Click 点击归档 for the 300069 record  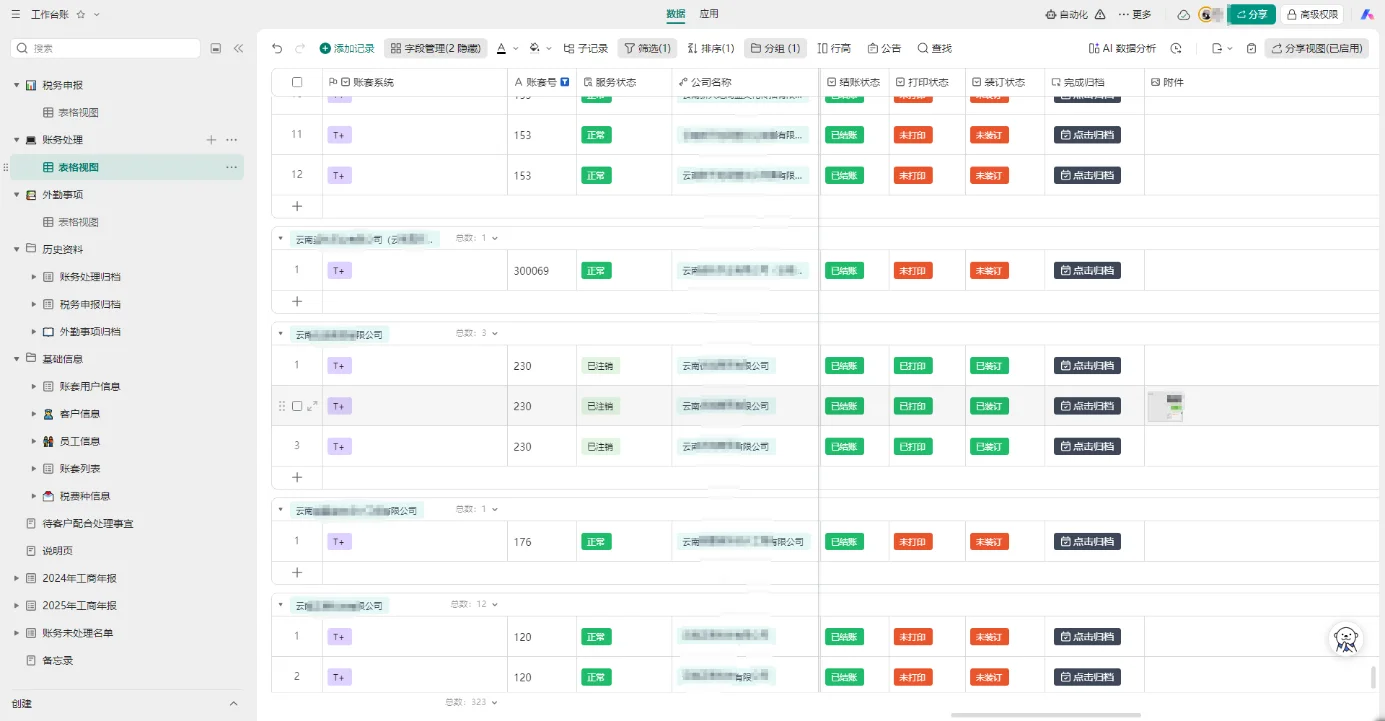[x=1087, y=271]
